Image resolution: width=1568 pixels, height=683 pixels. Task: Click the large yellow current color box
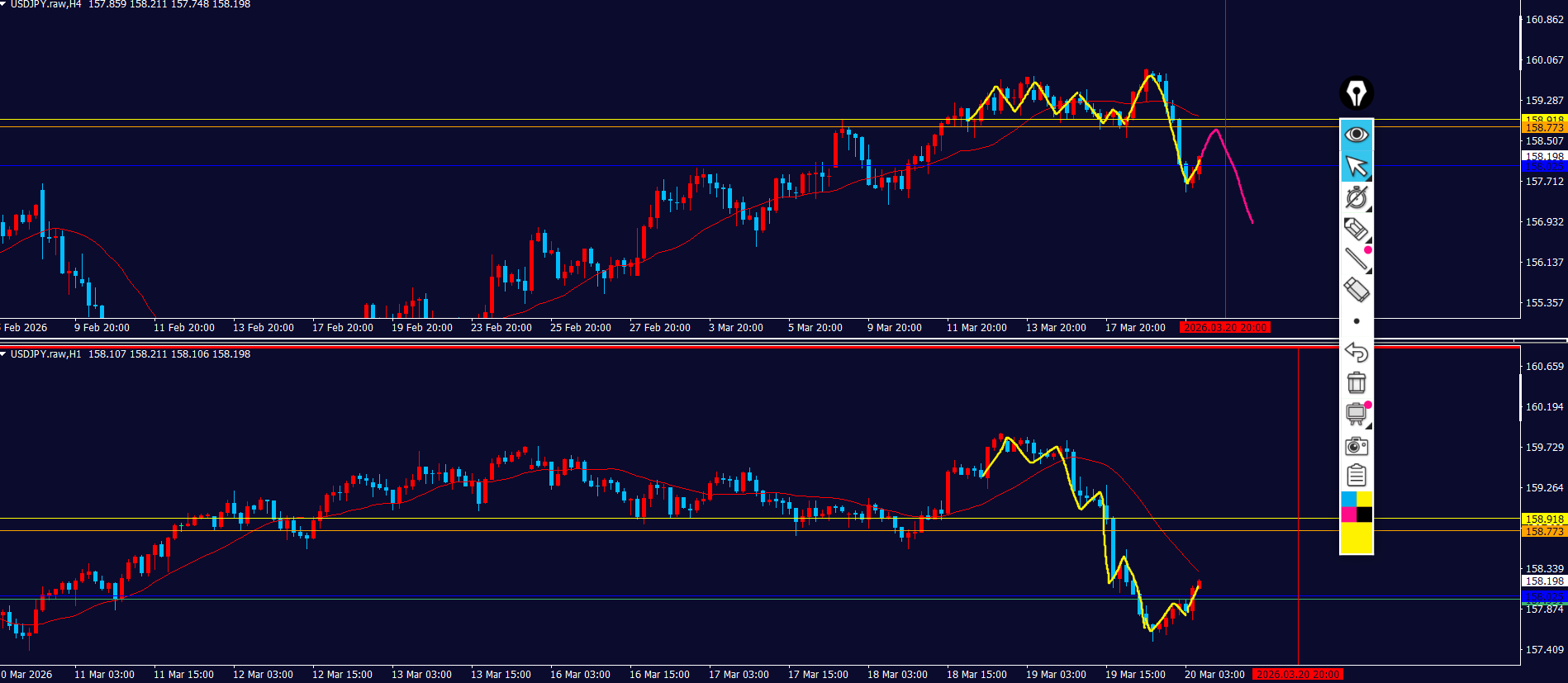click(x=1356, y=537)
